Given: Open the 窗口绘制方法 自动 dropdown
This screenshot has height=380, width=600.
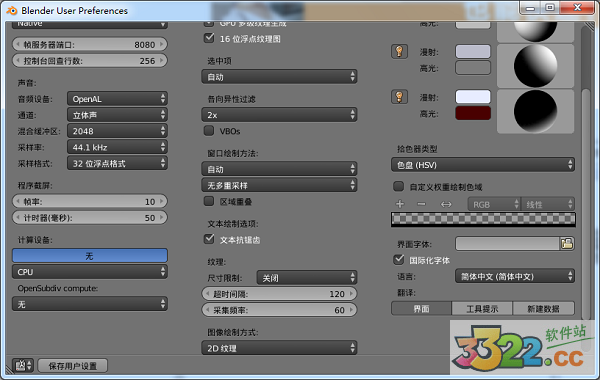Looking at the screenshot, I should [279, 169].
